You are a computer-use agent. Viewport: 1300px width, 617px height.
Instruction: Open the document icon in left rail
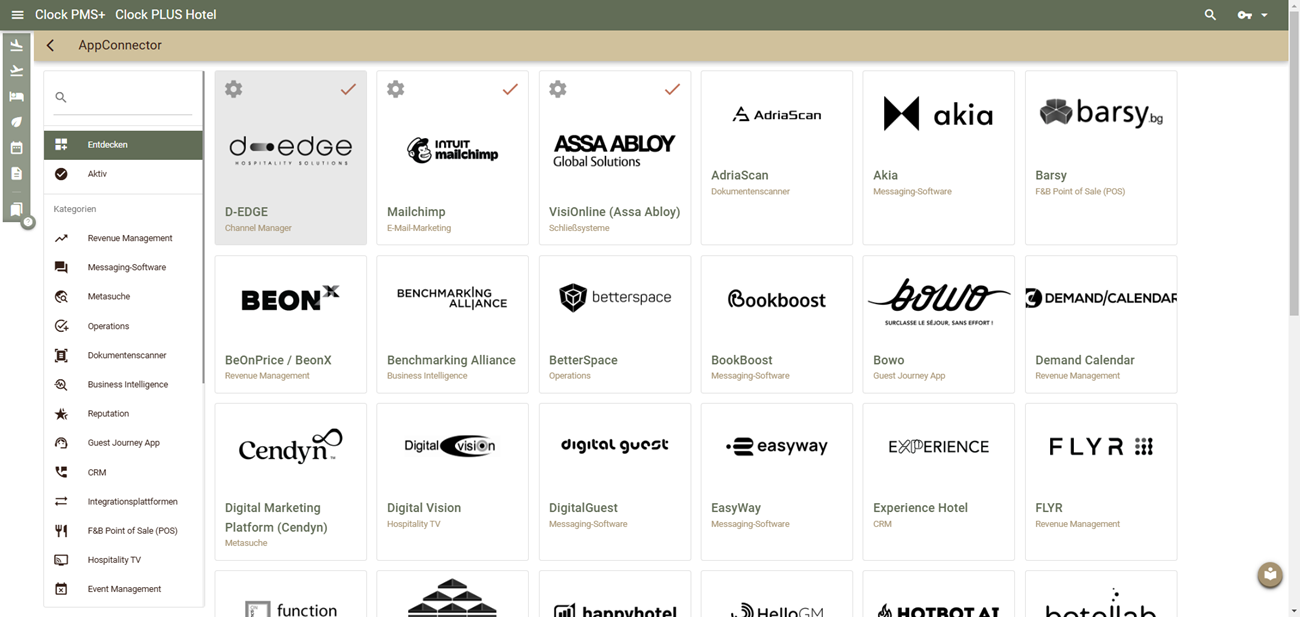pyautogui.click(x=16, y=173)
